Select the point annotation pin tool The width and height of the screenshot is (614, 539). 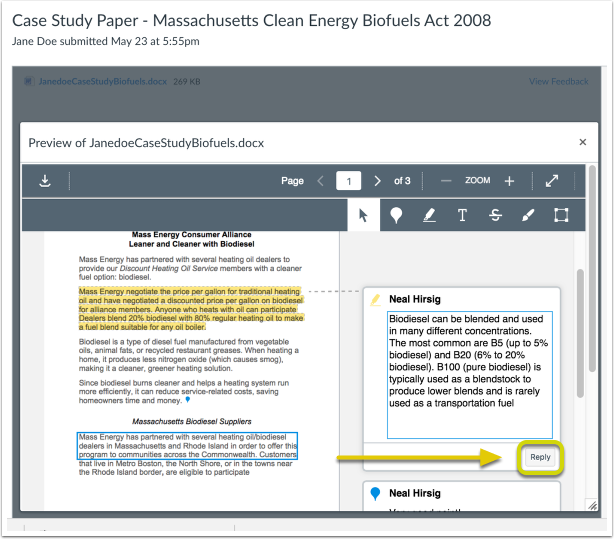tap(396, 215)
